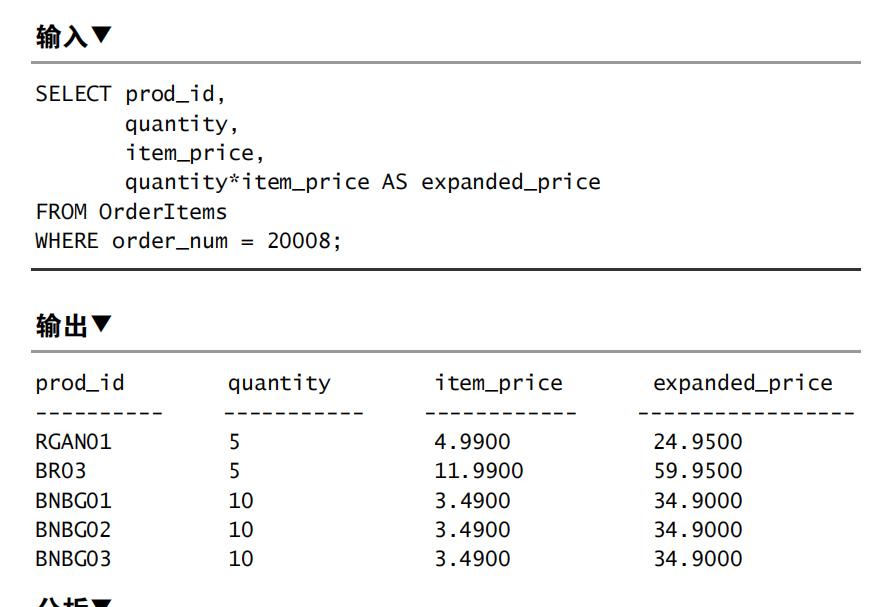
Task: Click the OrderItems table name
Action: point(163,212)
